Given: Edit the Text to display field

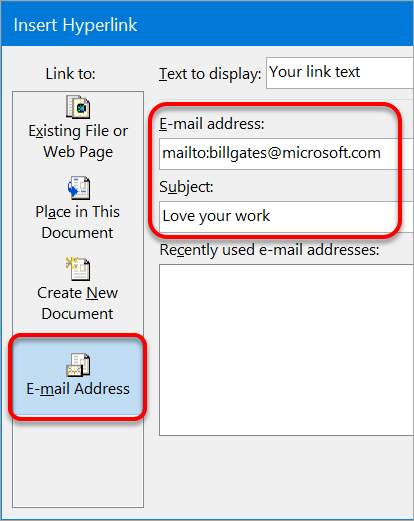Looking at the screenshot, I should (340, 73).
